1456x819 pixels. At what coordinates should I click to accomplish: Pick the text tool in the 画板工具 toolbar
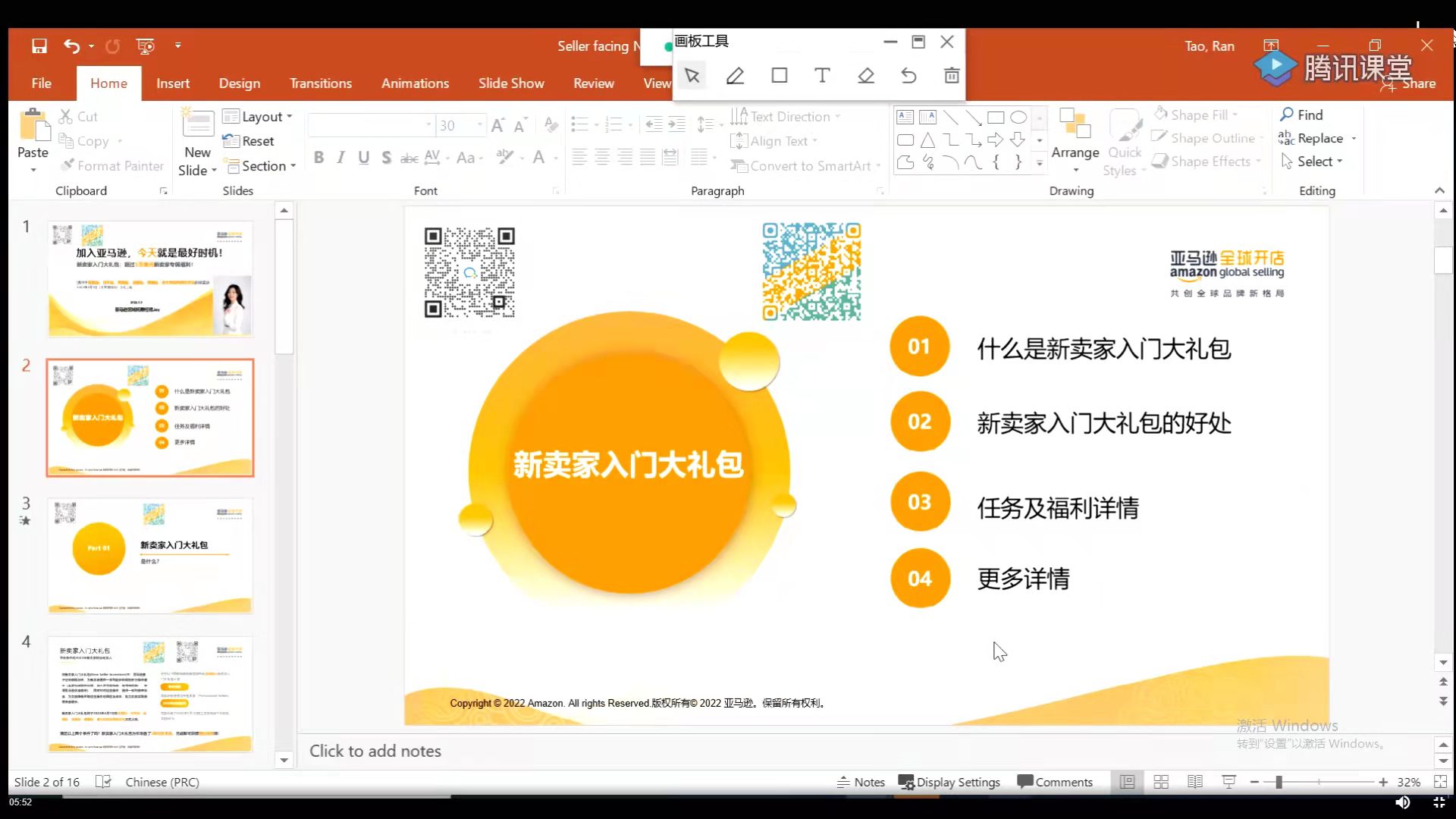coord(821,75)
